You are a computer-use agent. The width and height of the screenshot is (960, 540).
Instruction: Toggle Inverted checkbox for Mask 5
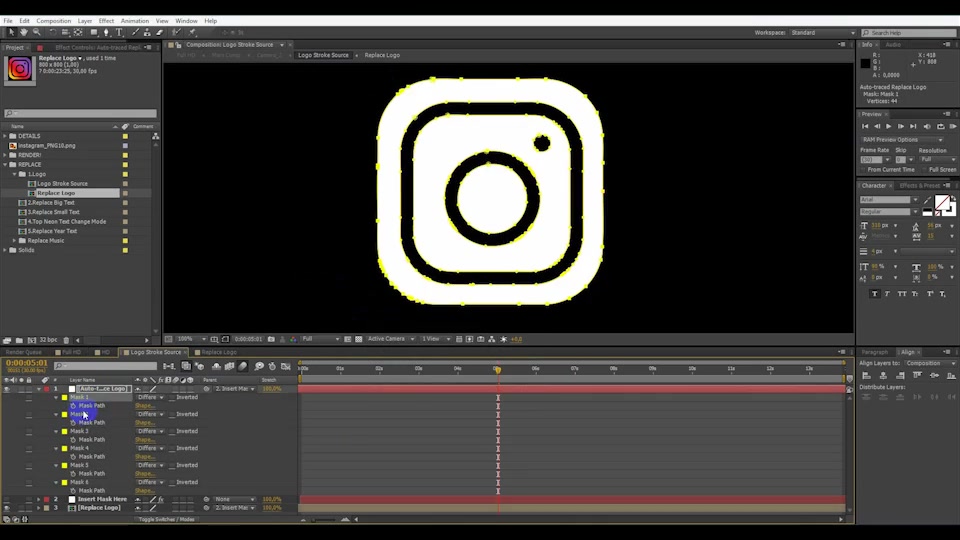tap(172, 465)
